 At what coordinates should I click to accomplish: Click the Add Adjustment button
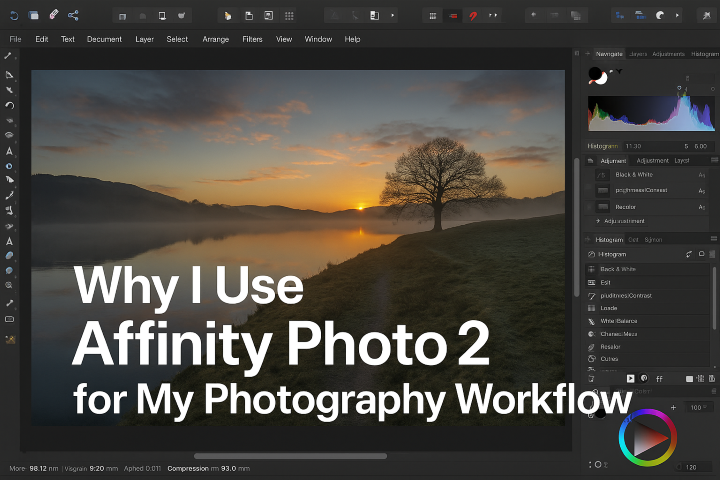pyautogui.click(x=620, y=221)
